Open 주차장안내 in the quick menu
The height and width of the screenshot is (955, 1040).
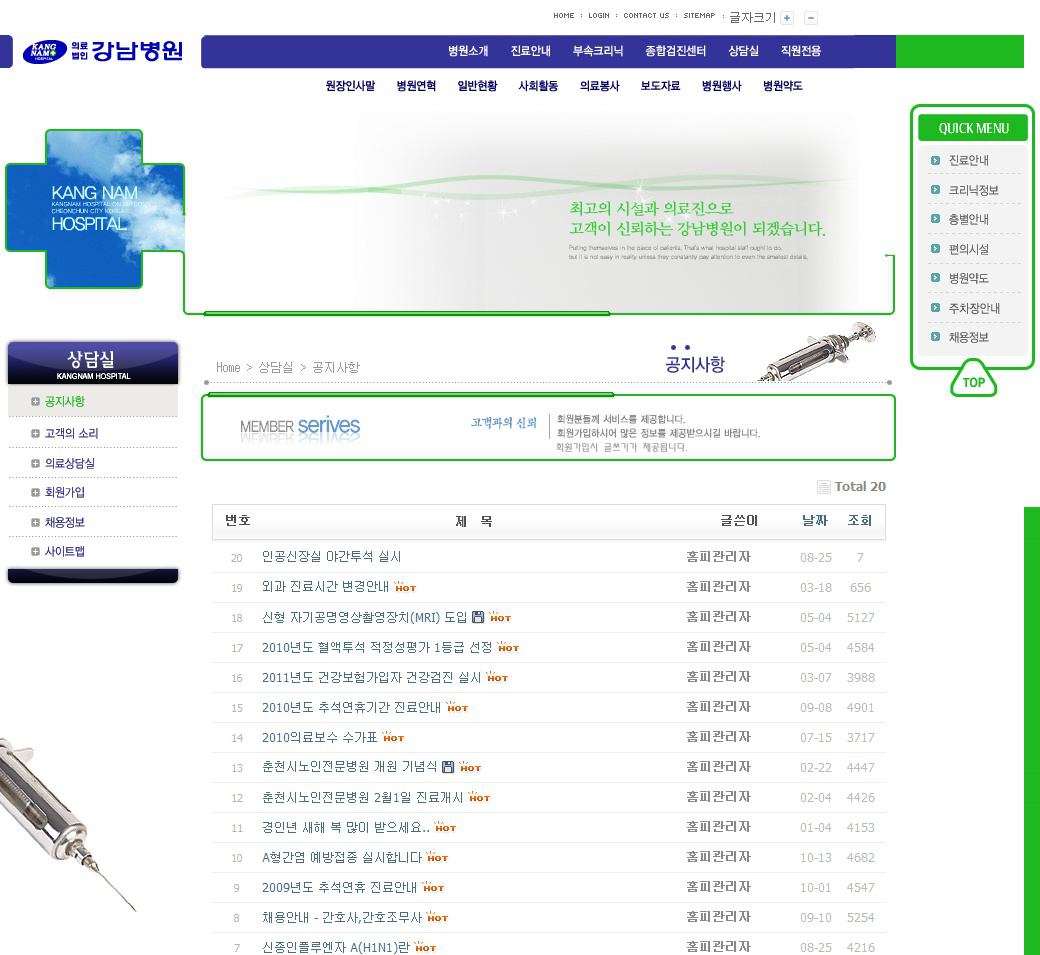pyautogui.click(x=973, y=308)
